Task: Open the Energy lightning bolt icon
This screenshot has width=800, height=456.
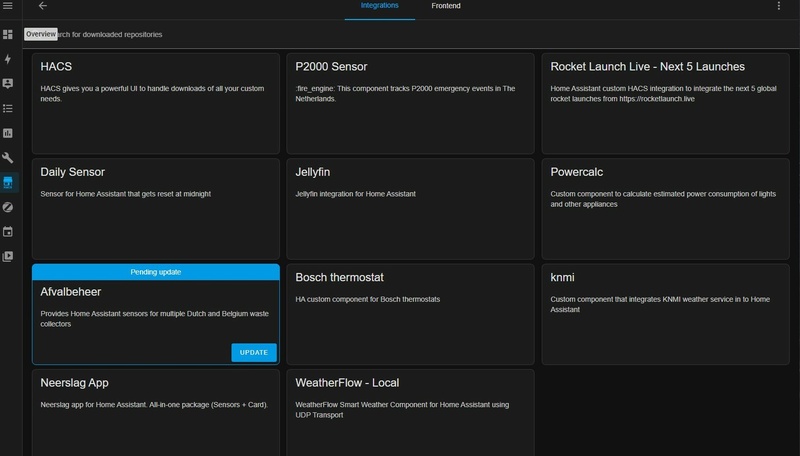Action: (8, 60)
